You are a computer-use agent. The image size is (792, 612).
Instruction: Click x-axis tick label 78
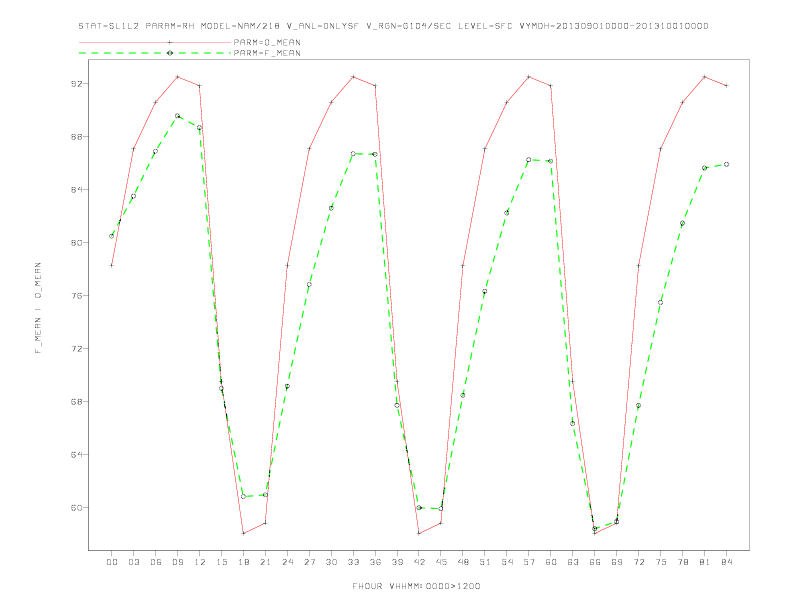(x=683, y=562)
